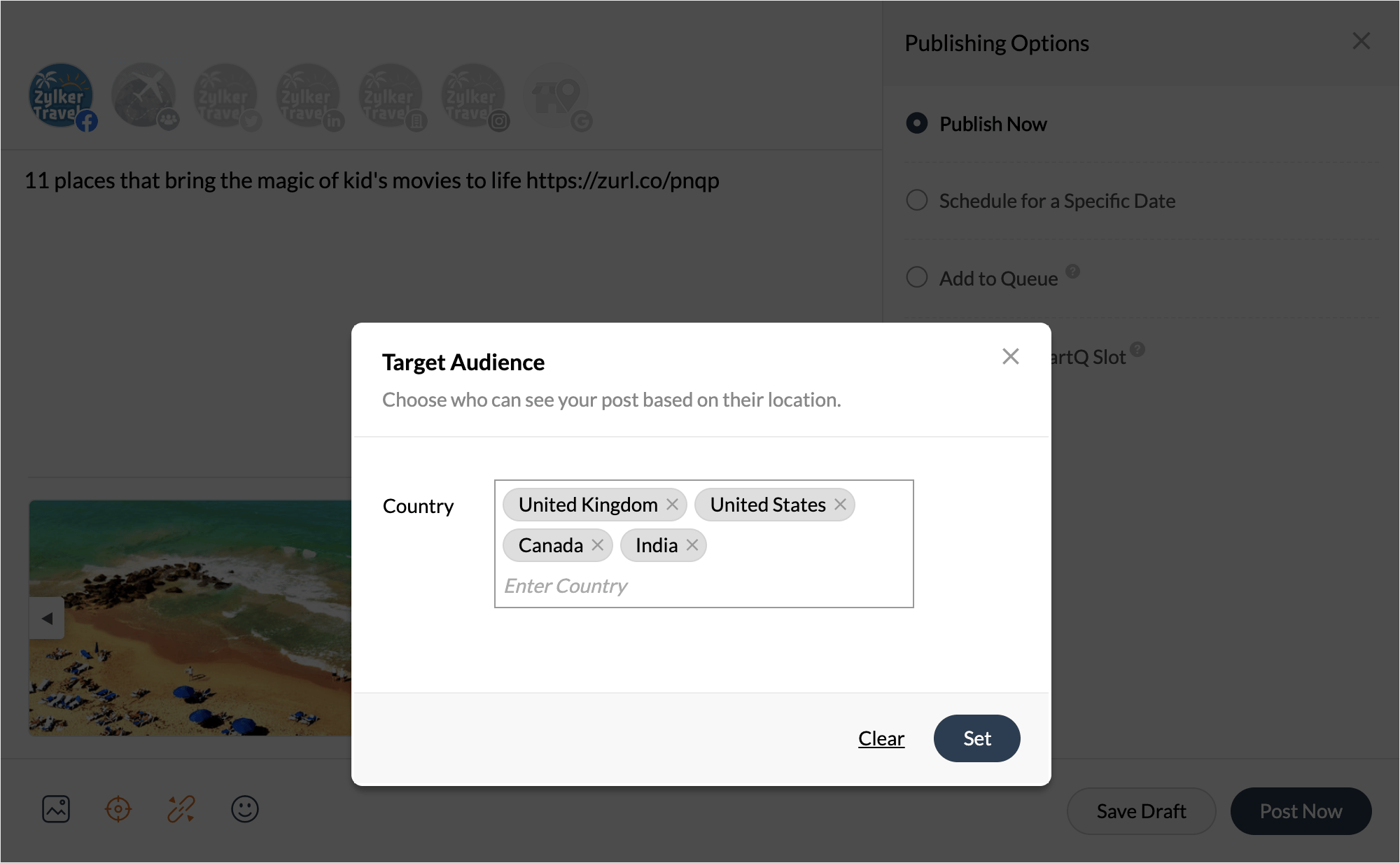Click the Clear link in dialog
Viewport: 1400px width, 863px height.
click(x=881, y=738)
